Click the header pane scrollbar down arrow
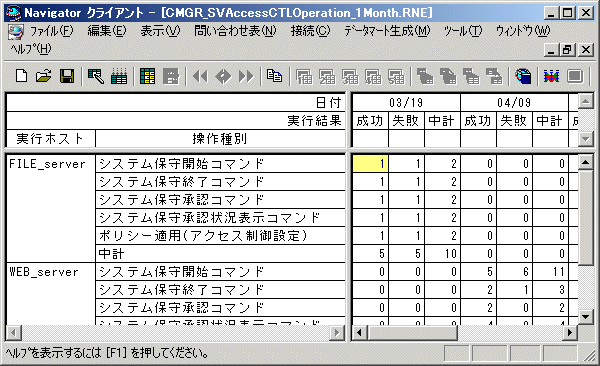This screenshot has width=600, height=366. pyautogui.click(x=585, y=139)
